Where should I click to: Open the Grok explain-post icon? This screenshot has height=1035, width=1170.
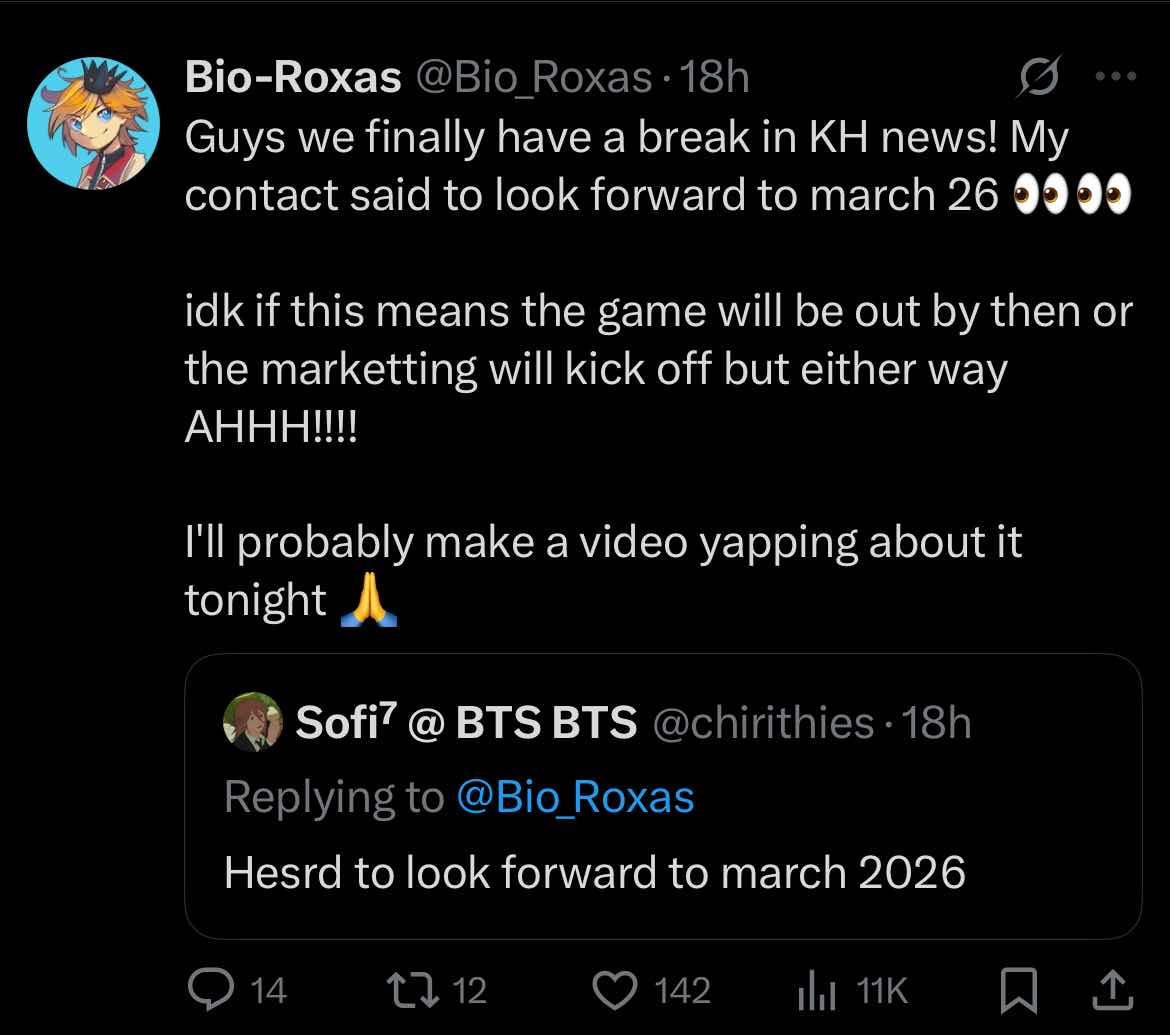[1036, 77]
